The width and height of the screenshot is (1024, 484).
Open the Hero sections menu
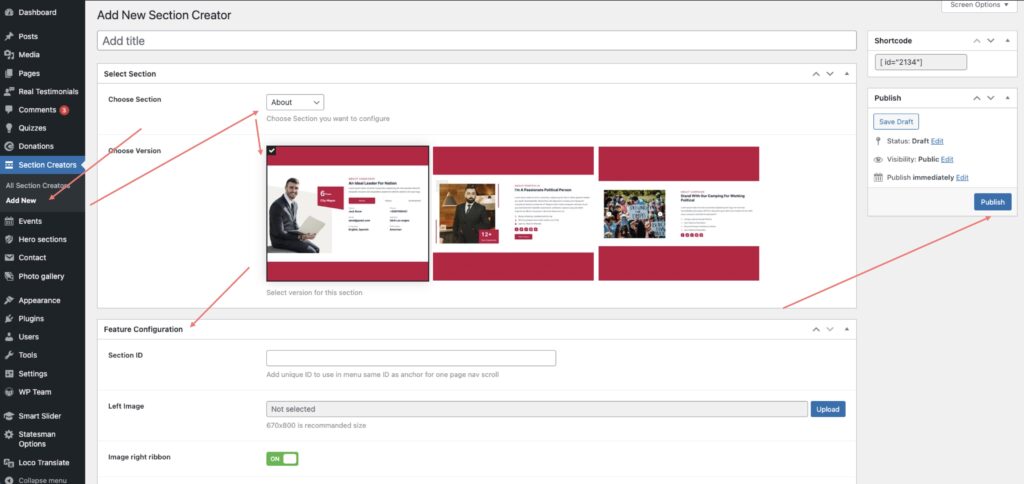(42, 239)
